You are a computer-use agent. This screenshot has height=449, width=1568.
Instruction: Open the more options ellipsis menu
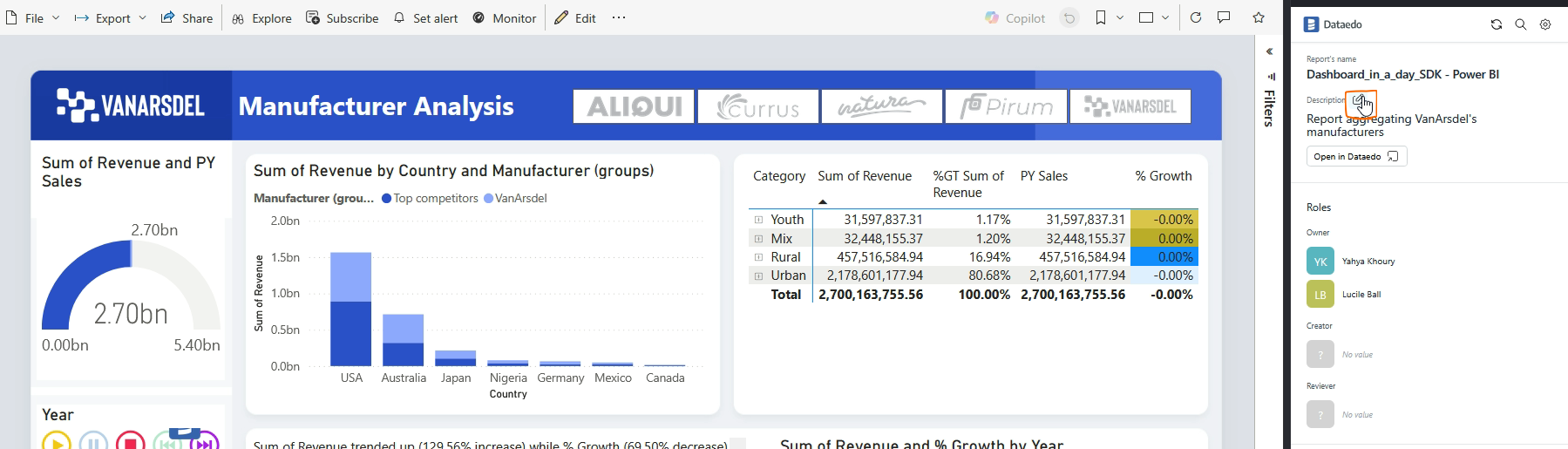pos(619,17)
